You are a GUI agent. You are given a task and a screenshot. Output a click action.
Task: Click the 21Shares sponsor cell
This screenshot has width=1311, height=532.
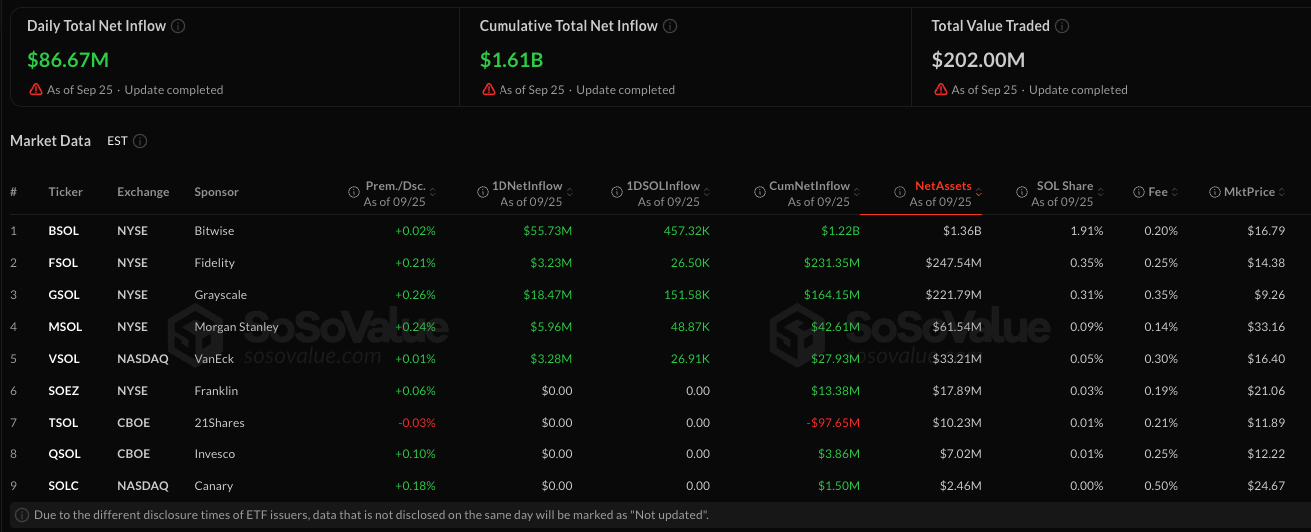pos(219,423)
